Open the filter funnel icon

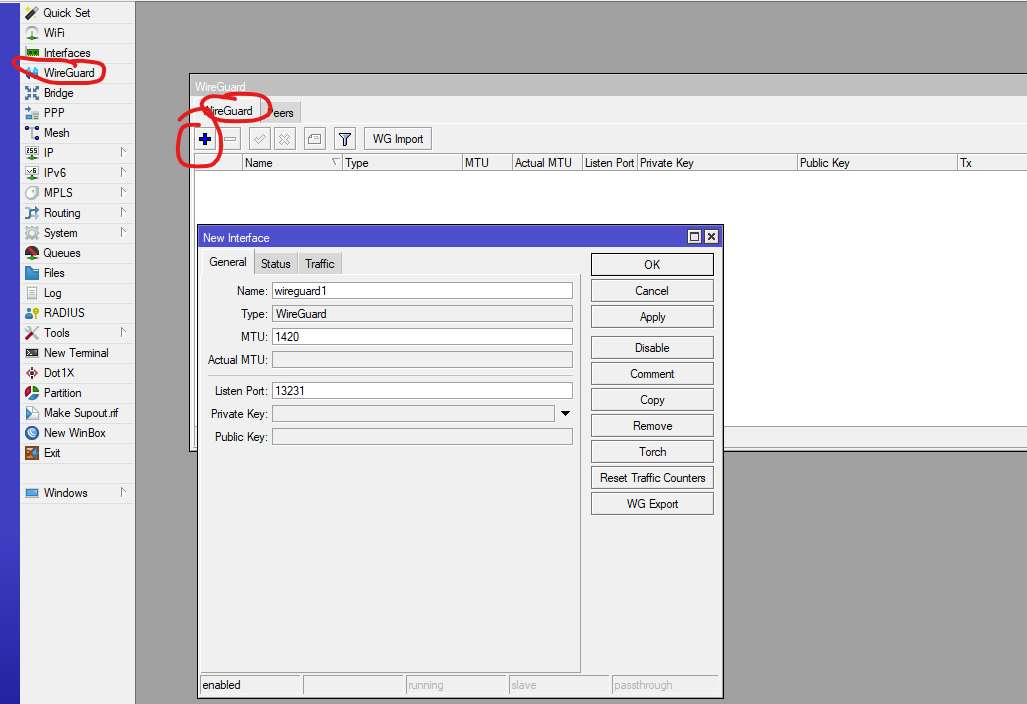click(345, 139)
